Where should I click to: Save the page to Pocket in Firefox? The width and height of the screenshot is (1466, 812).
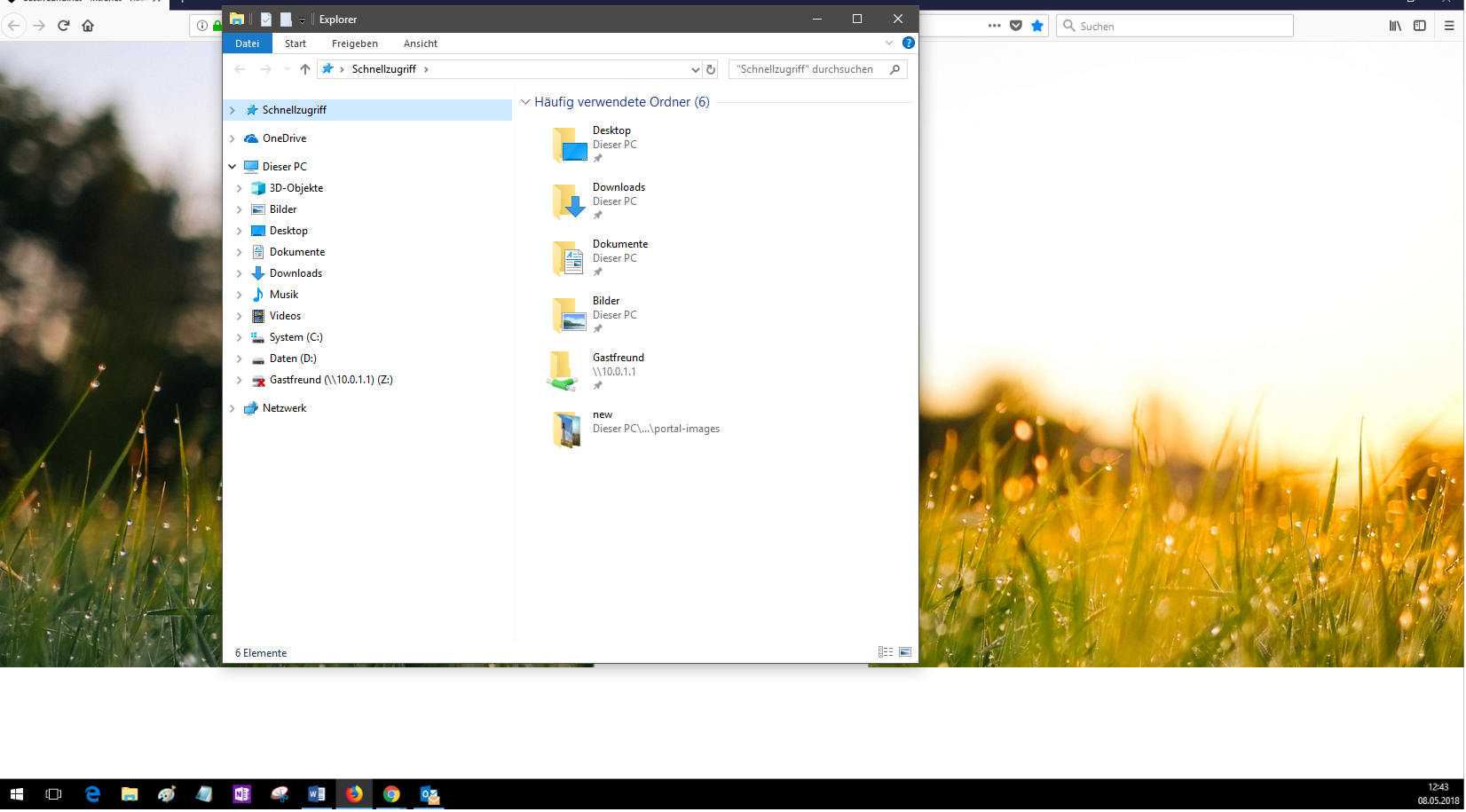[1016, 26]
